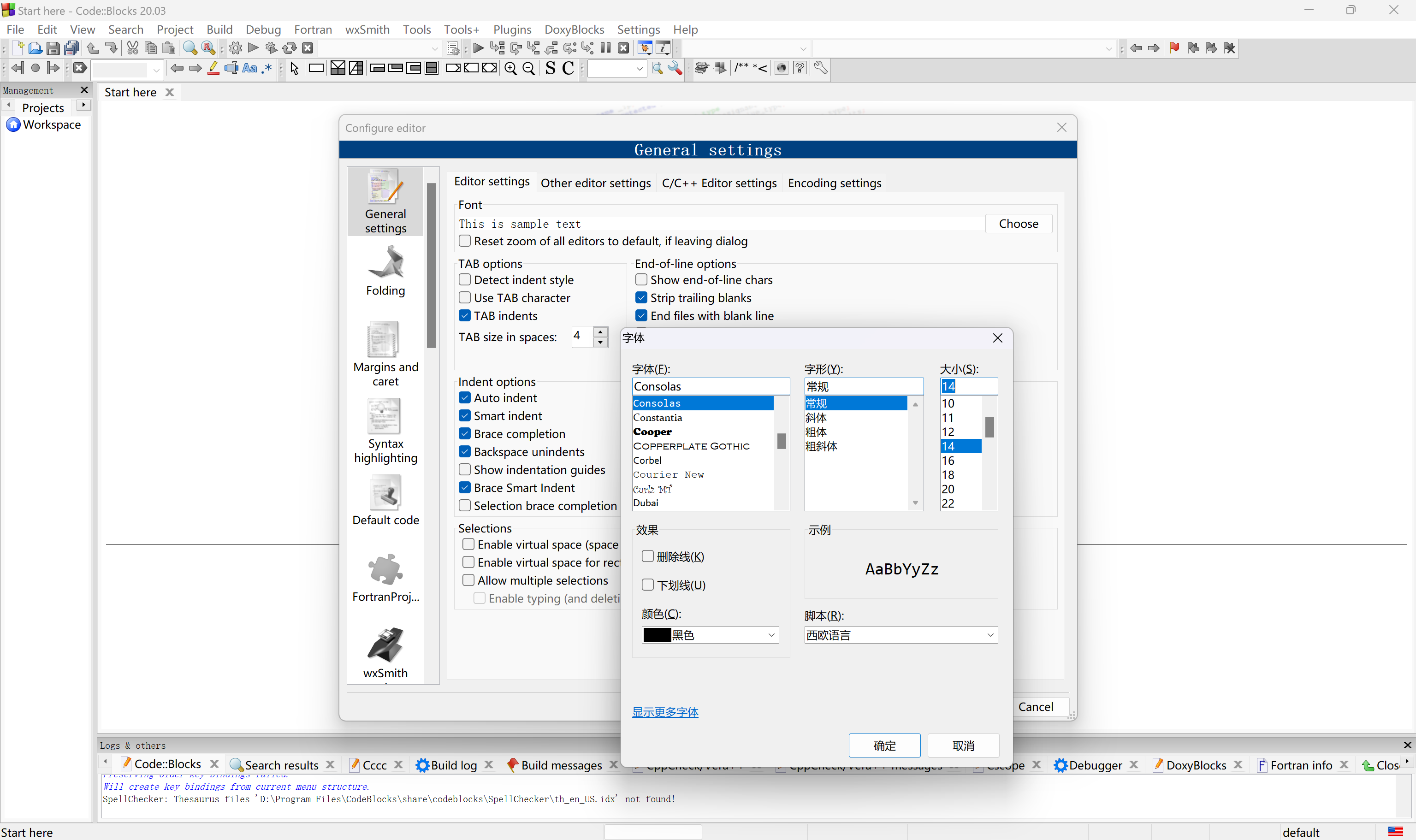The width and height of the screenshot is (1416, 840).
Task: Click the Debugging windows bug icon
Action: click(645, 48)
